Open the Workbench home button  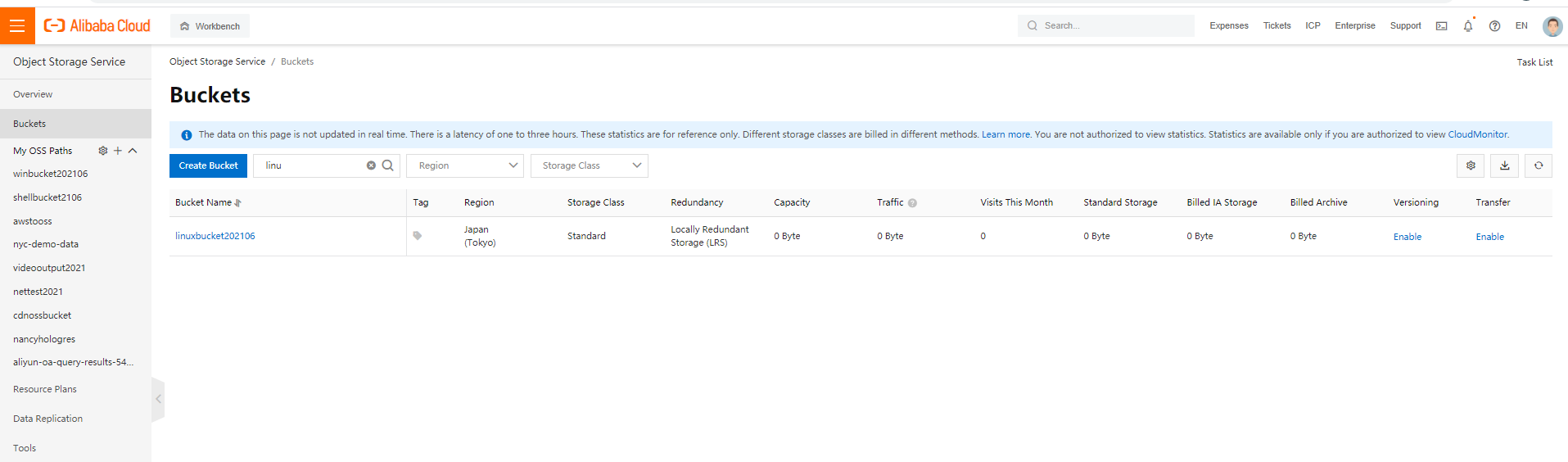pos(210,26)
